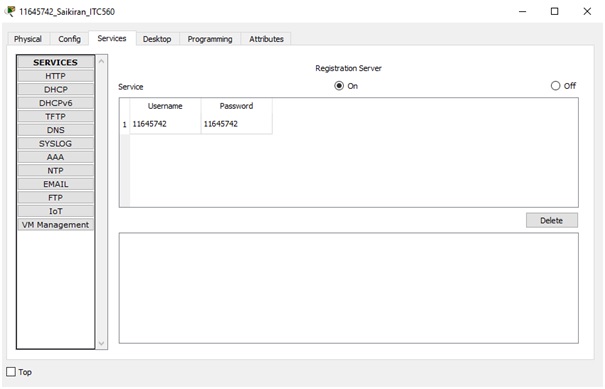Open the DNS service configuration
The height and width of the screenshot is (389, 605).
56,130
